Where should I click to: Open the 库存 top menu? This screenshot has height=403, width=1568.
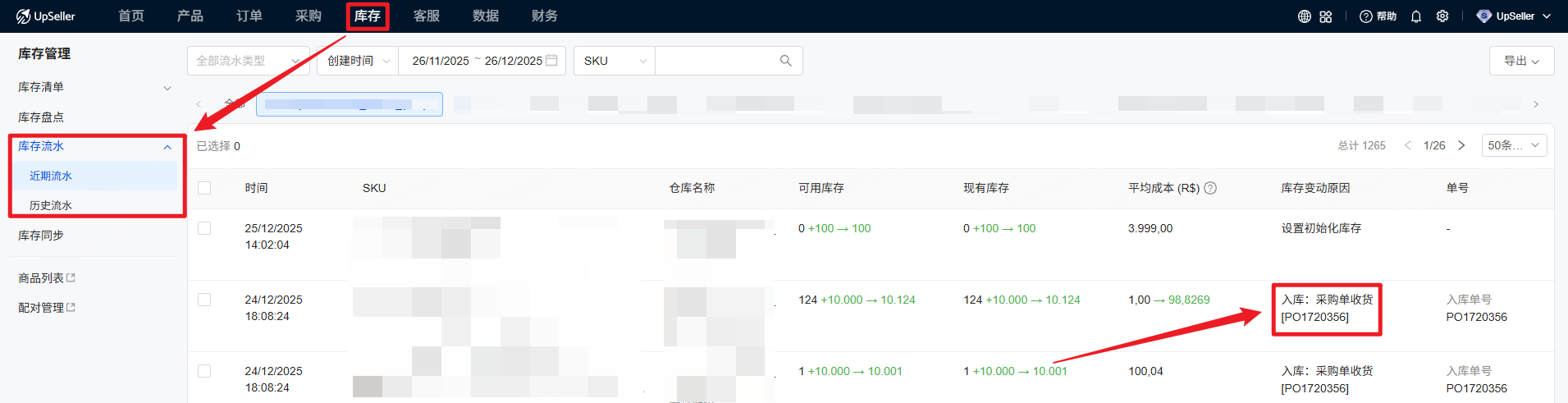click(367, 16)
